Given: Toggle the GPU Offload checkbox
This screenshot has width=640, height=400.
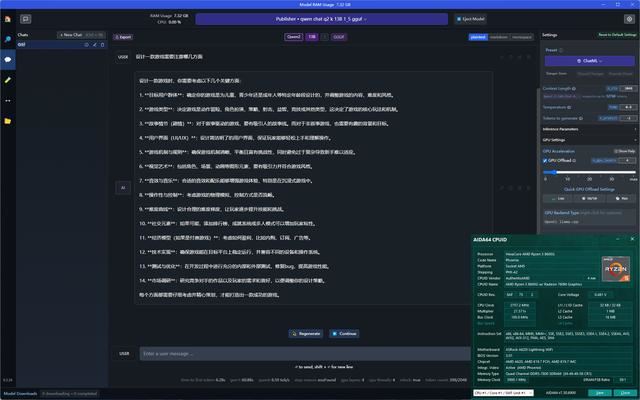Looking at the screenshot, I should click(x=547, y=160).
